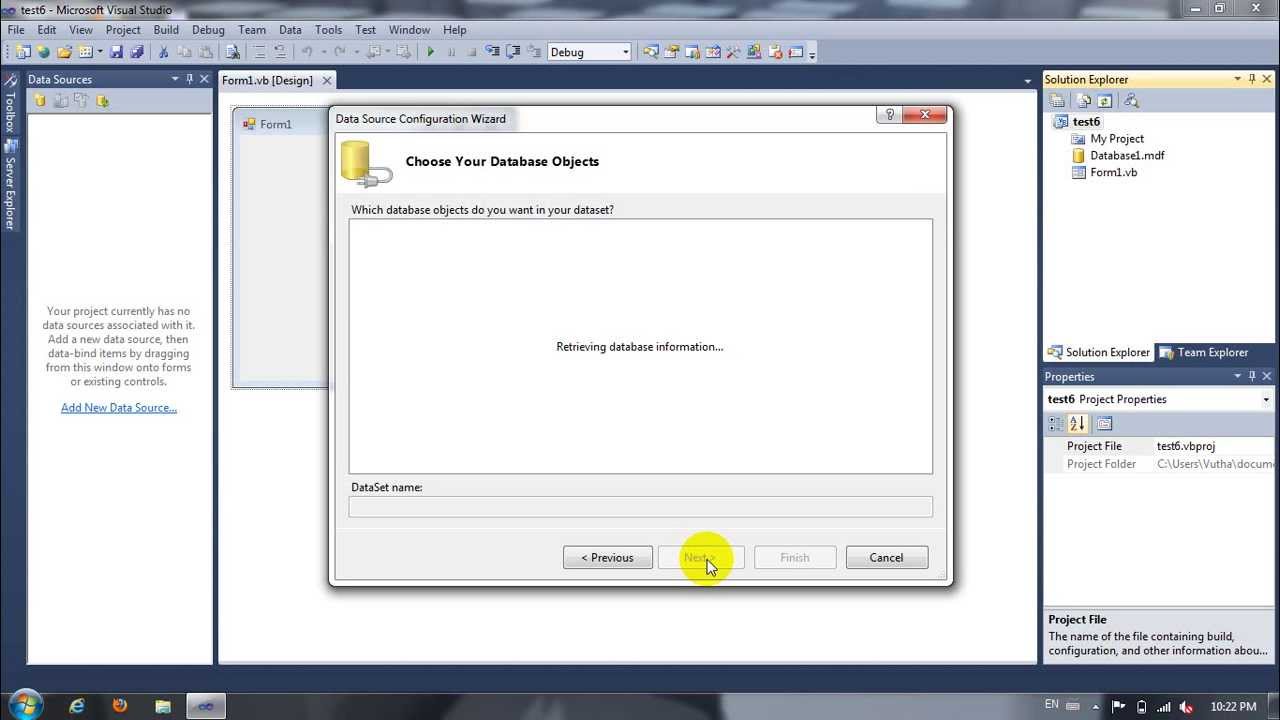
Task: Click volume icon in system tray
Action: pos(1185,706)
